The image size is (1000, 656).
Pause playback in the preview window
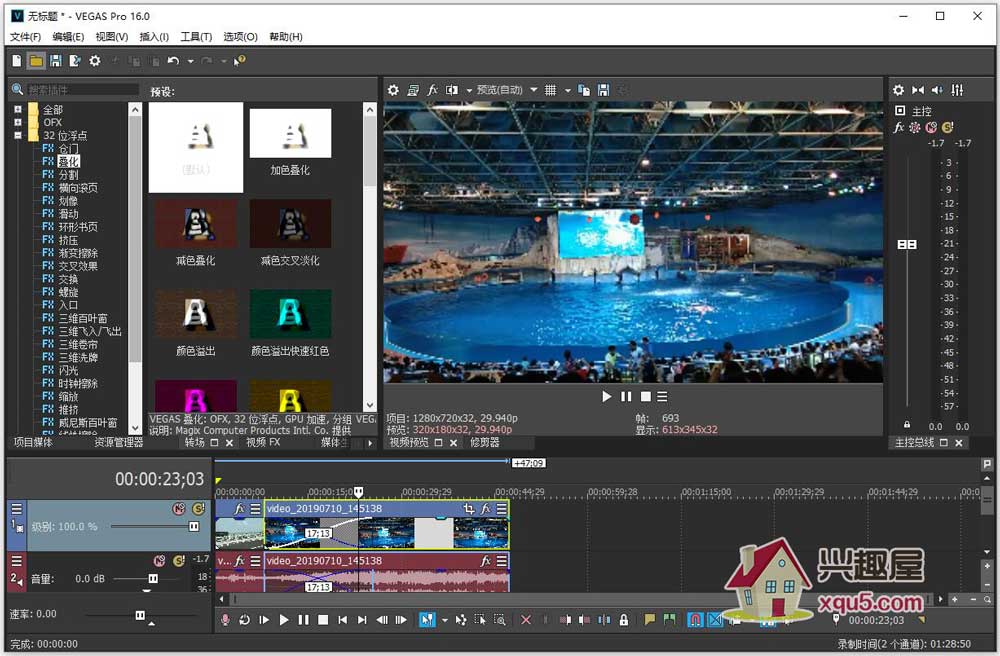point(626,397)
